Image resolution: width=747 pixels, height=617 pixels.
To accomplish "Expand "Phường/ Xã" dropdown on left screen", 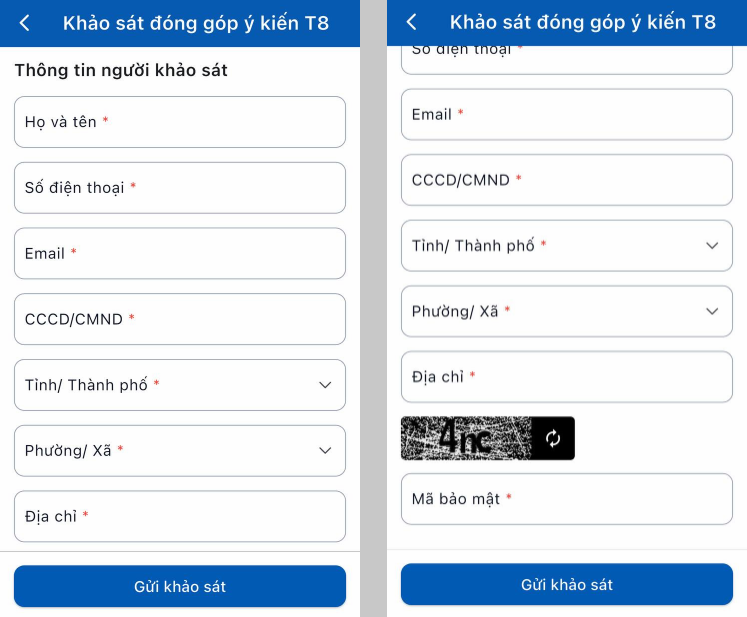I will click(180, 451).
